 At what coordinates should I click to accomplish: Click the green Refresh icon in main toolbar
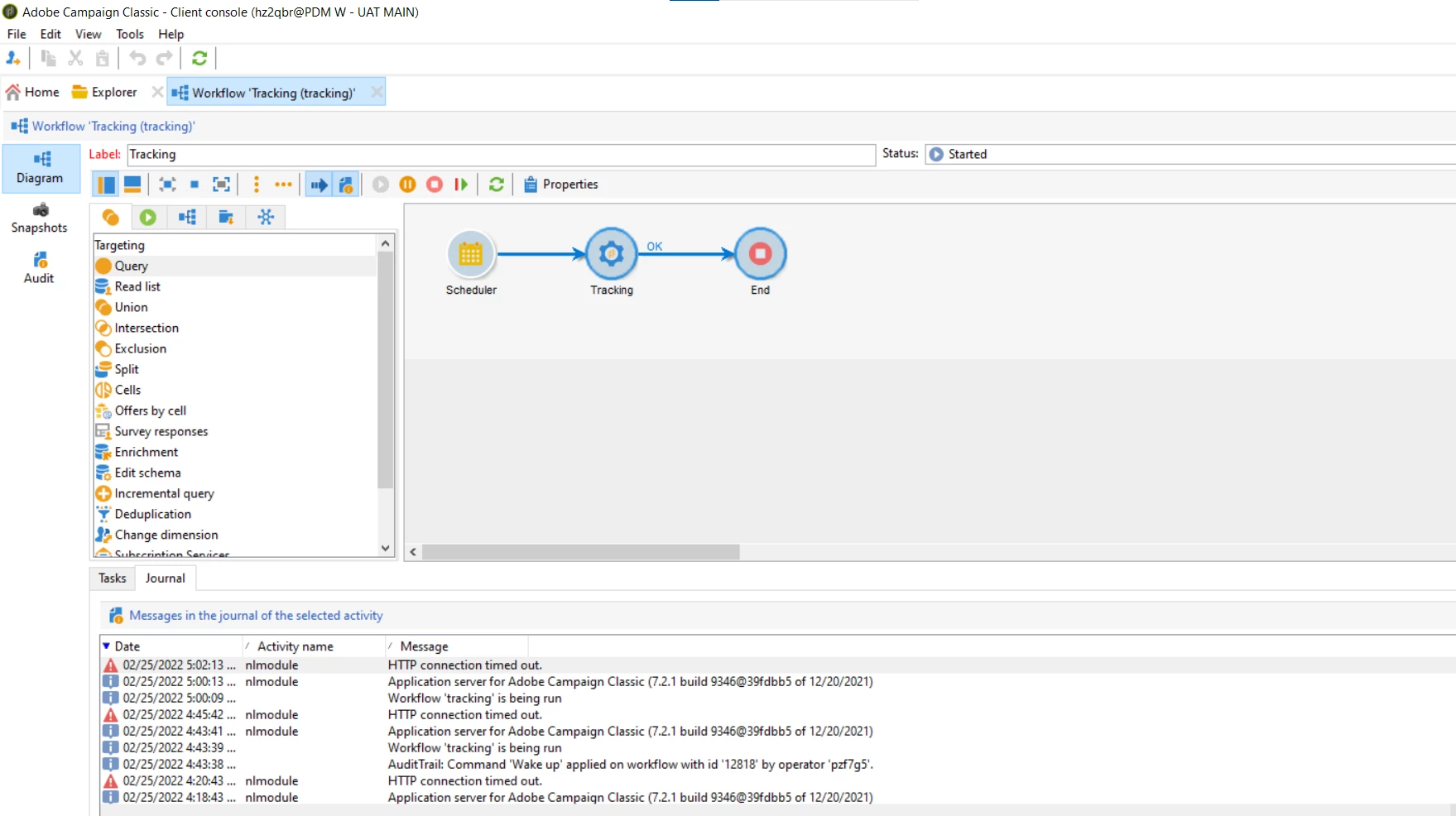tap(199, 58)
